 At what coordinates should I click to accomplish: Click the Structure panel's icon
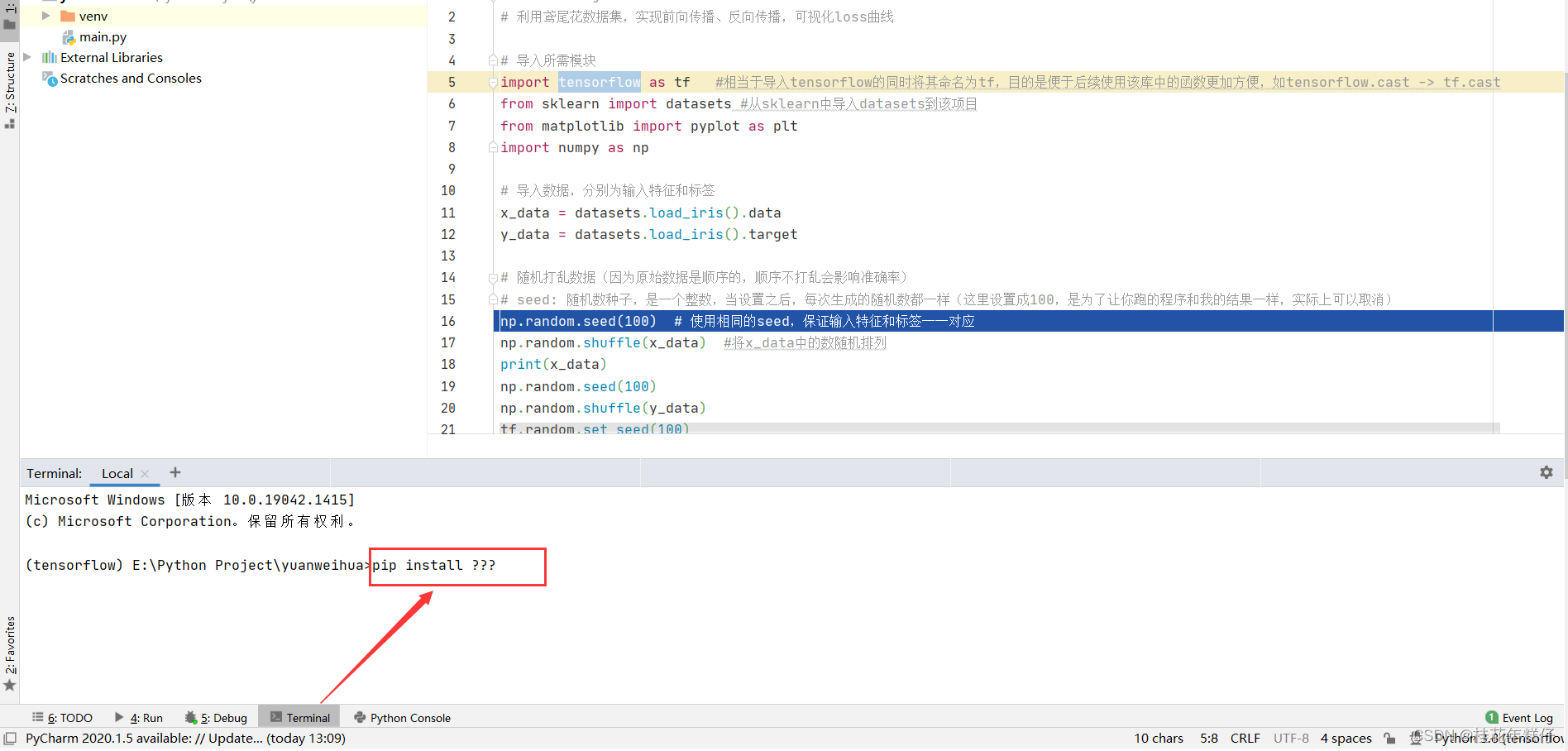coord(10,124)
